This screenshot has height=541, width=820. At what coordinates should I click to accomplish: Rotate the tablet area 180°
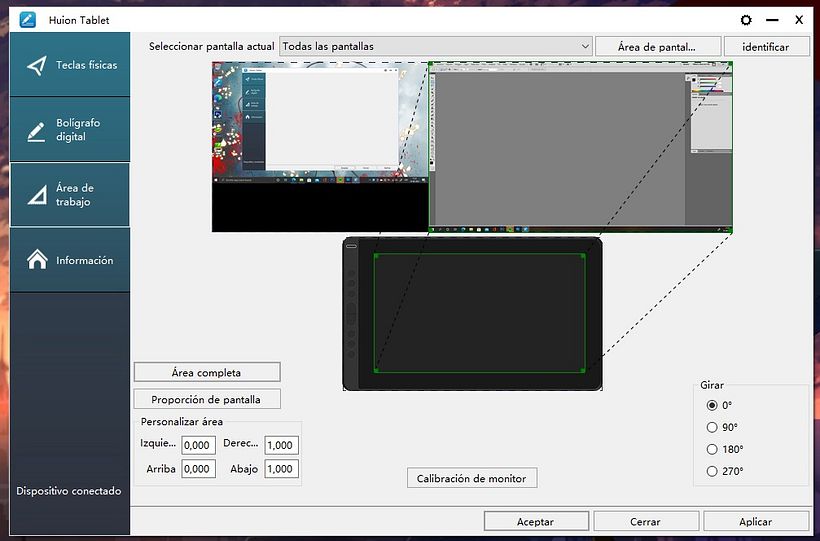click(712, 449)
